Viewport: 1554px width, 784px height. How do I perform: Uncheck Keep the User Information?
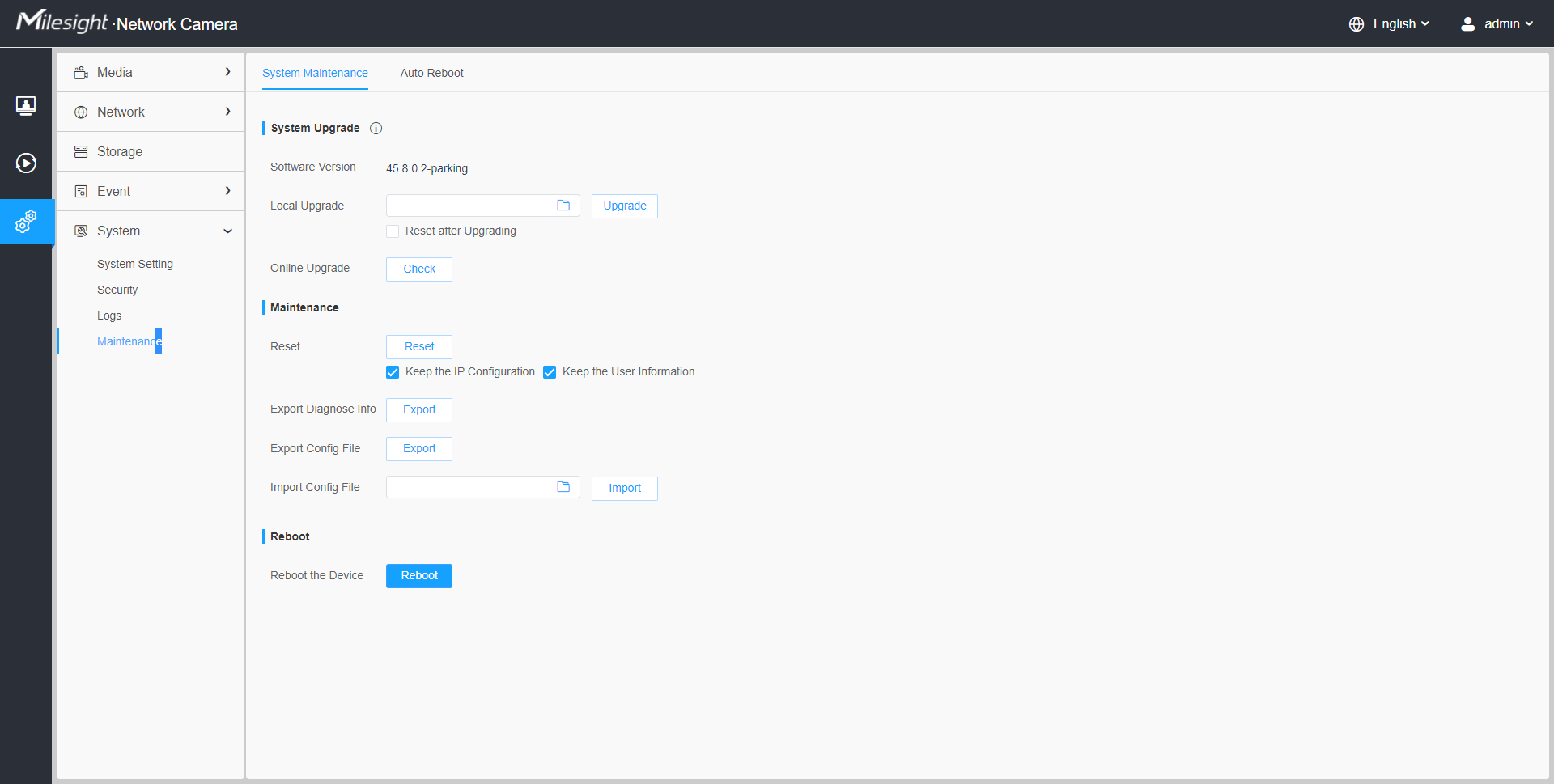550,372
